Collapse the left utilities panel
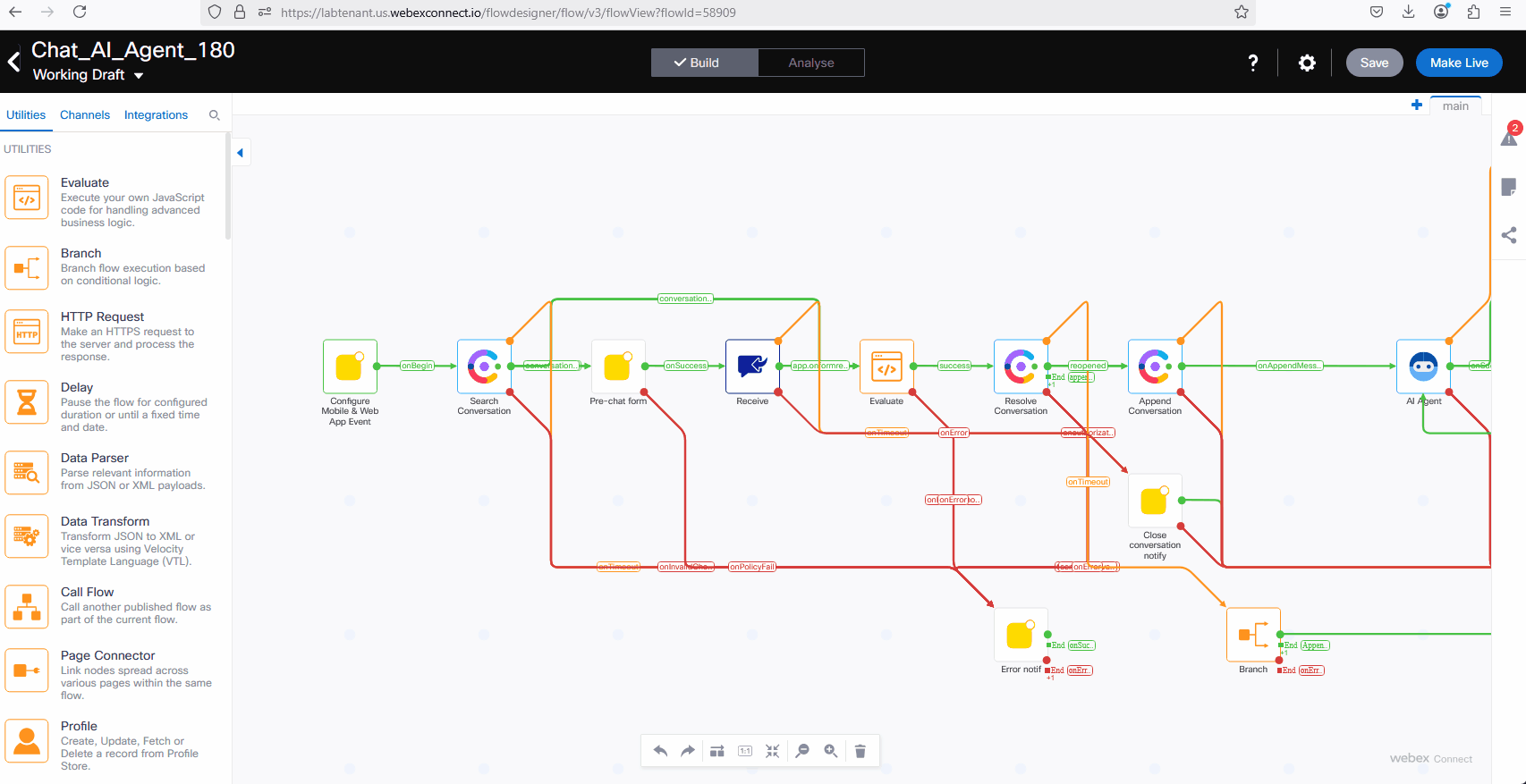This screenshot has height=784, width=1526. (x=240, y=153)
